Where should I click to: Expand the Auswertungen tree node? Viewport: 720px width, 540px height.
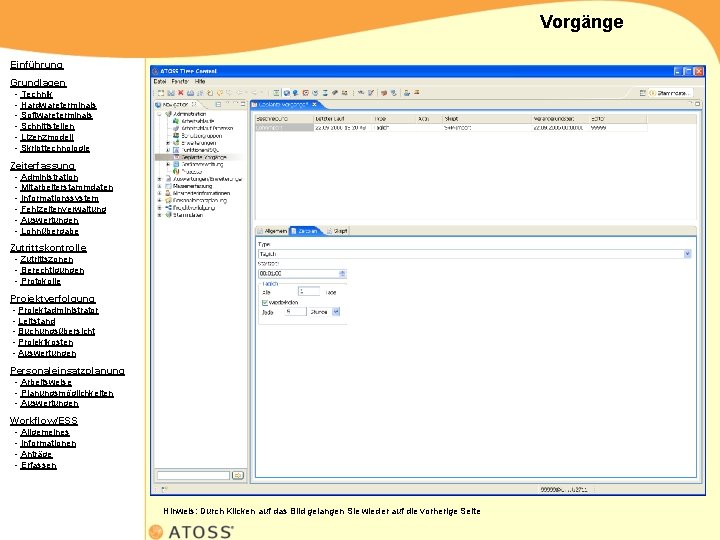click(159, 179)
